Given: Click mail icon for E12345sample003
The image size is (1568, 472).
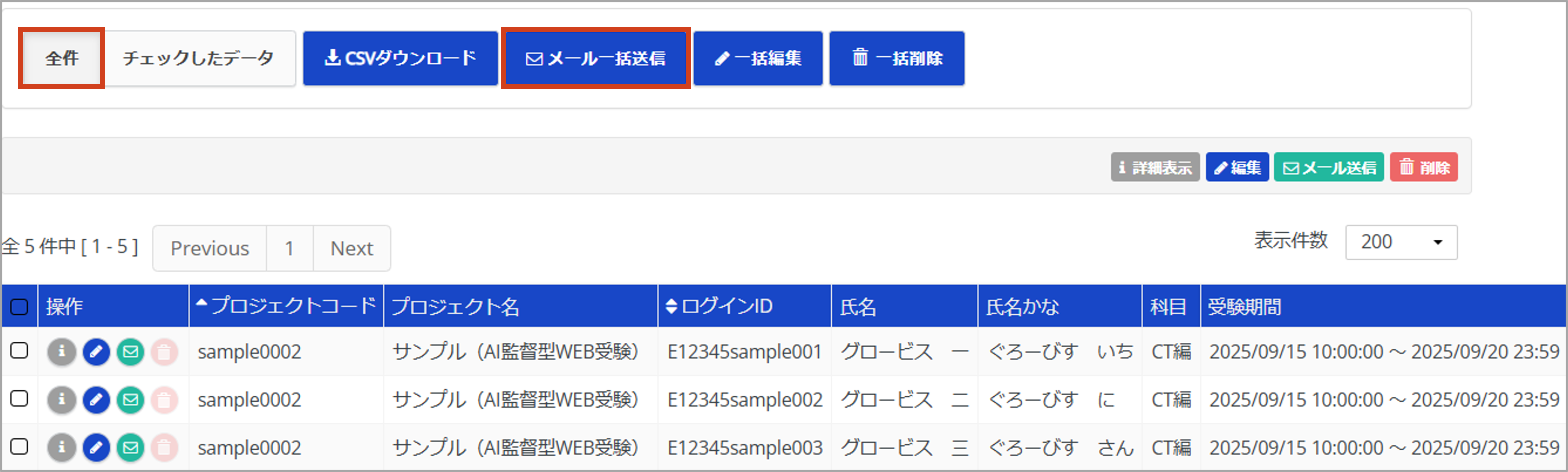Looking at the screenshot, I should pyautogui.click(x=130, y=447).
